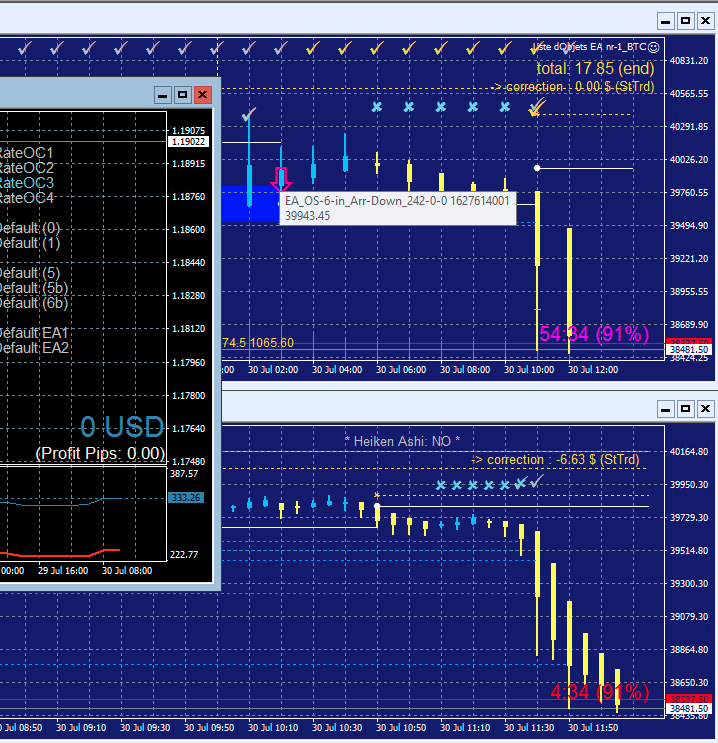Click the 1.19022 current price tag
718x743 pixels.
[189, 142]
